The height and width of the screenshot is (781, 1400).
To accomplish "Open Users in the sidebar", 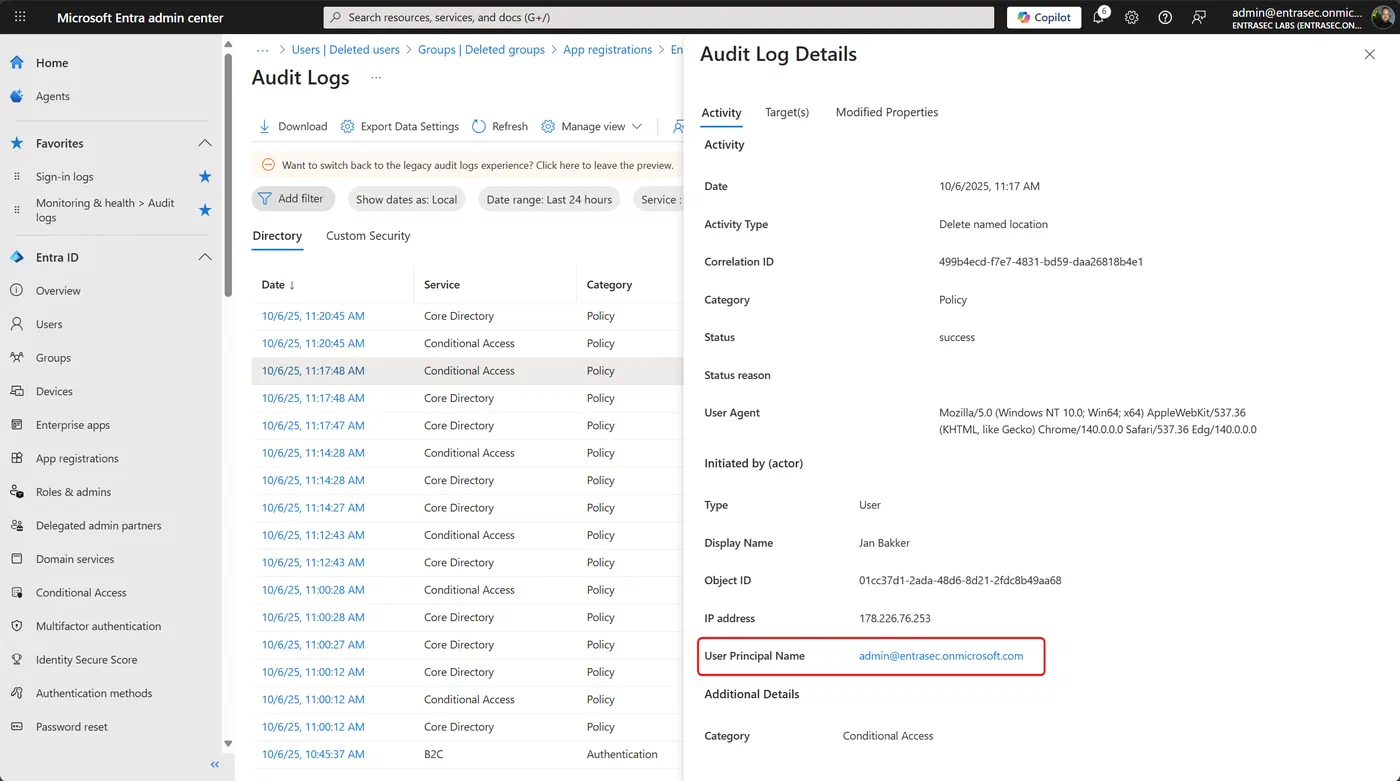I will (49, 324).
